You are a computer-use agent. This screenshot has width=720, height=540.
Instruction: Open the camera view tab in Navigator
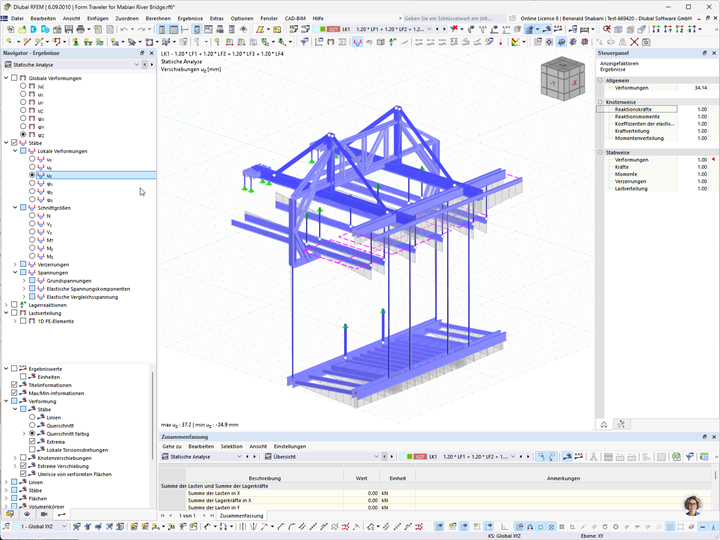coord(44,514)
